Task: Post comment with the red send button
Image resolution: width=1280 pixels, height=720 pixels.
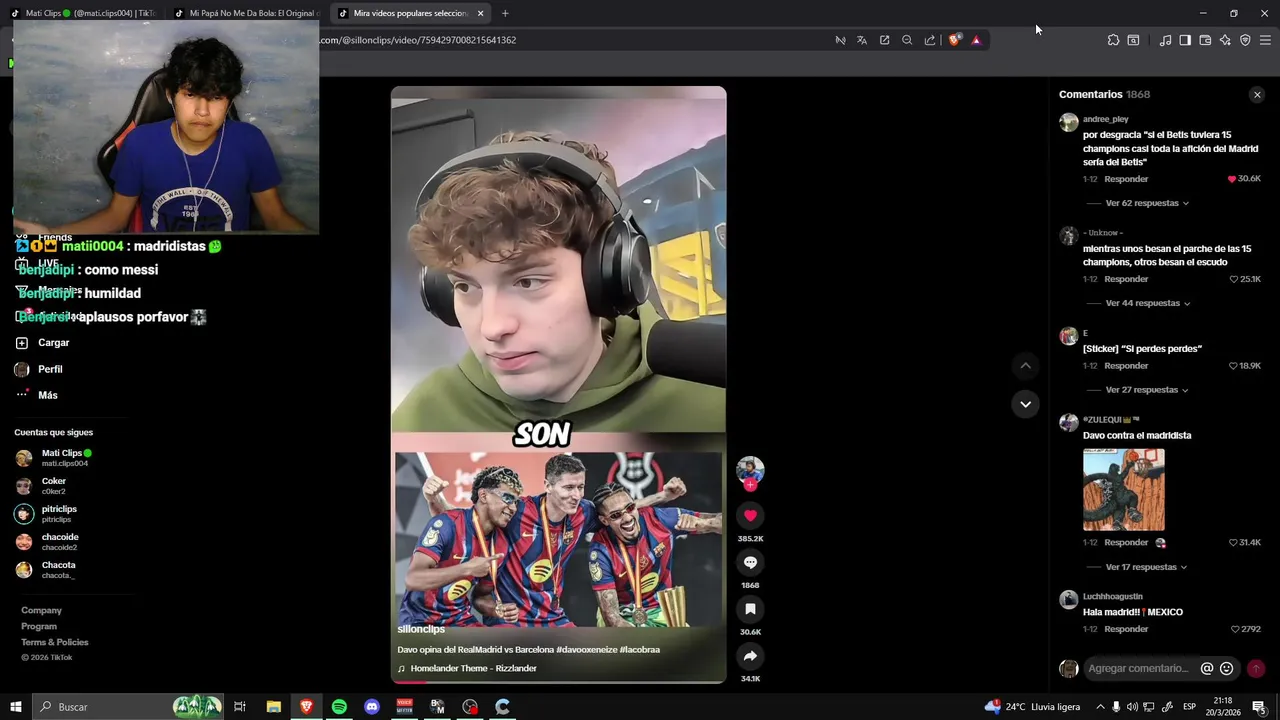Action: pos(1256,668)
